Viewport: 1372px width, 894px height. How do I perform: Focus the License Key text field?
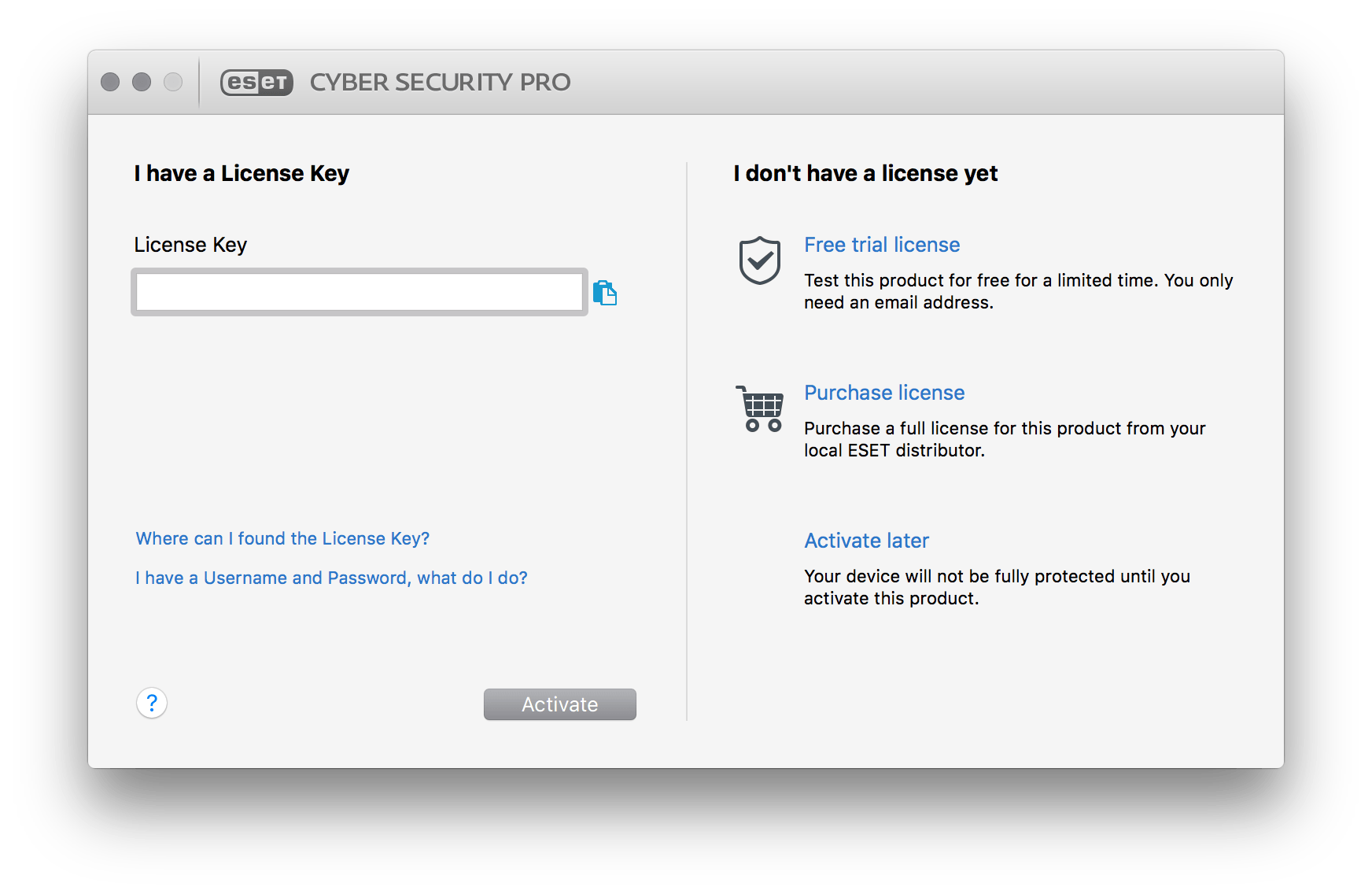[x=359, y=293]
